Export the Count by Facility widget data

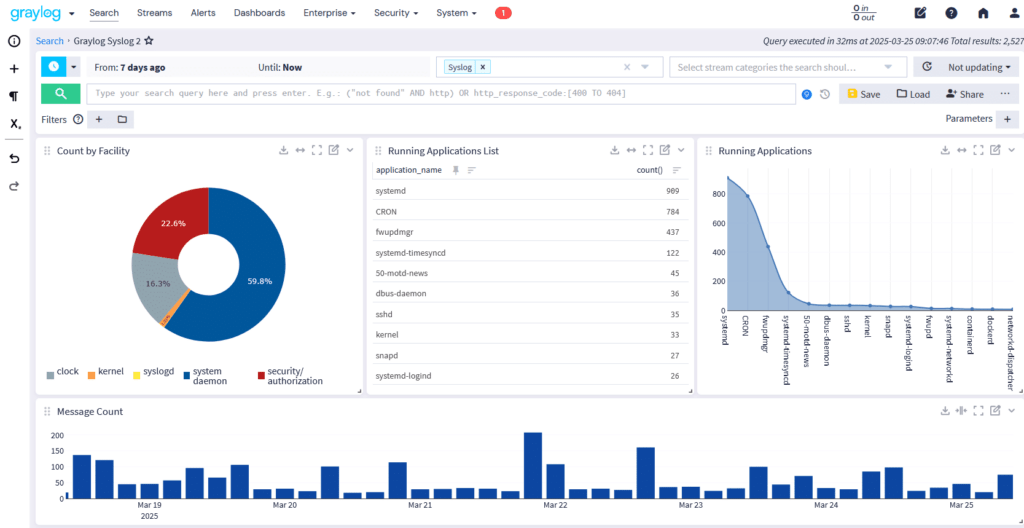(283, 150)
